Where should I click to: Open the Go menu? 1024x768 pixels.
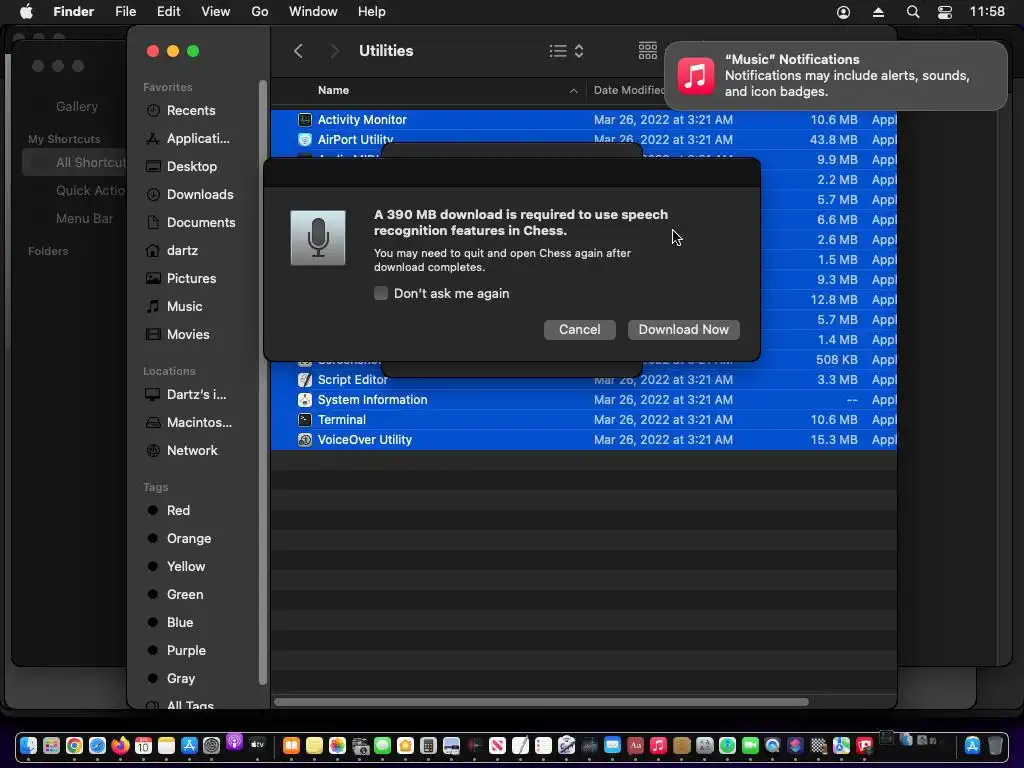[260, 12]
